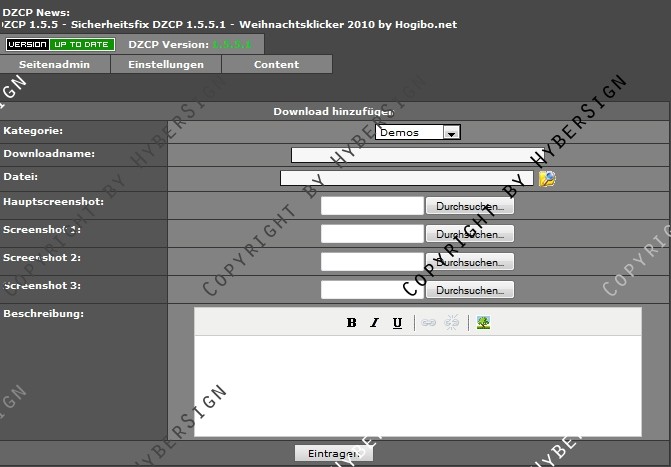Focus the Datei text field
The image size is (671, 467).
point(407,178)
